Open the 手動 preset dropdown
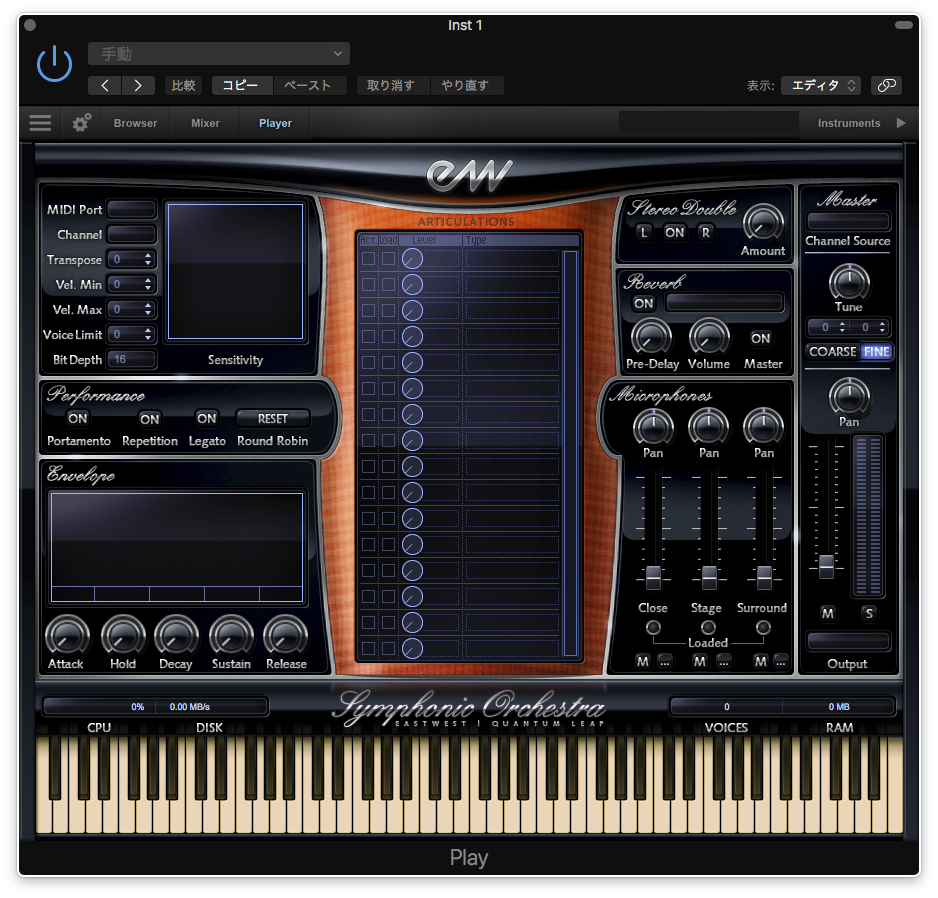 coord(219,54)
